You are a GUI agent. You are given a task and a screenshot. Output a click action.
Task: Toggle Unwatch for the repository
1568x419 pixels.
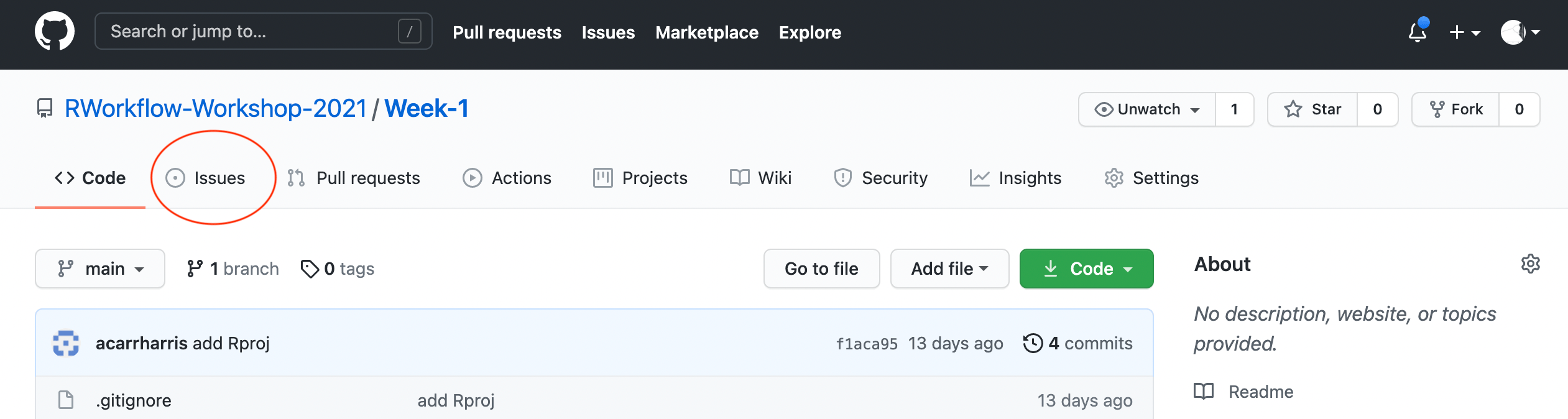point(1147,109)
